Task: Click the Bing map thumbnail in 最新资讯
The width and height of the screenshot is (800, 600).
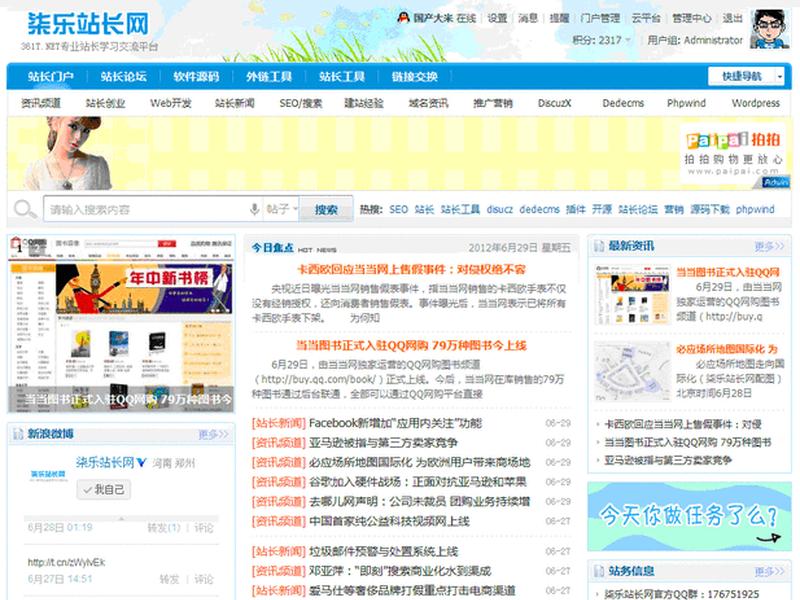Action: tap(632, 371)
